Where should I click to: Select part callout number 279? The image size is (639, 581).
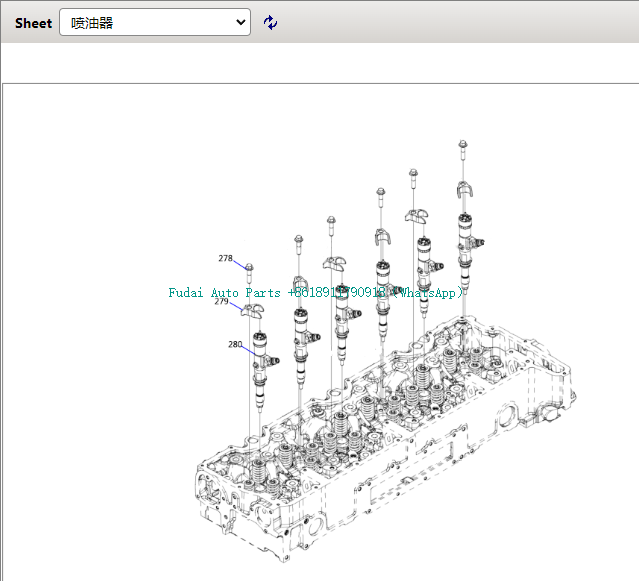(x=221, y=302)
